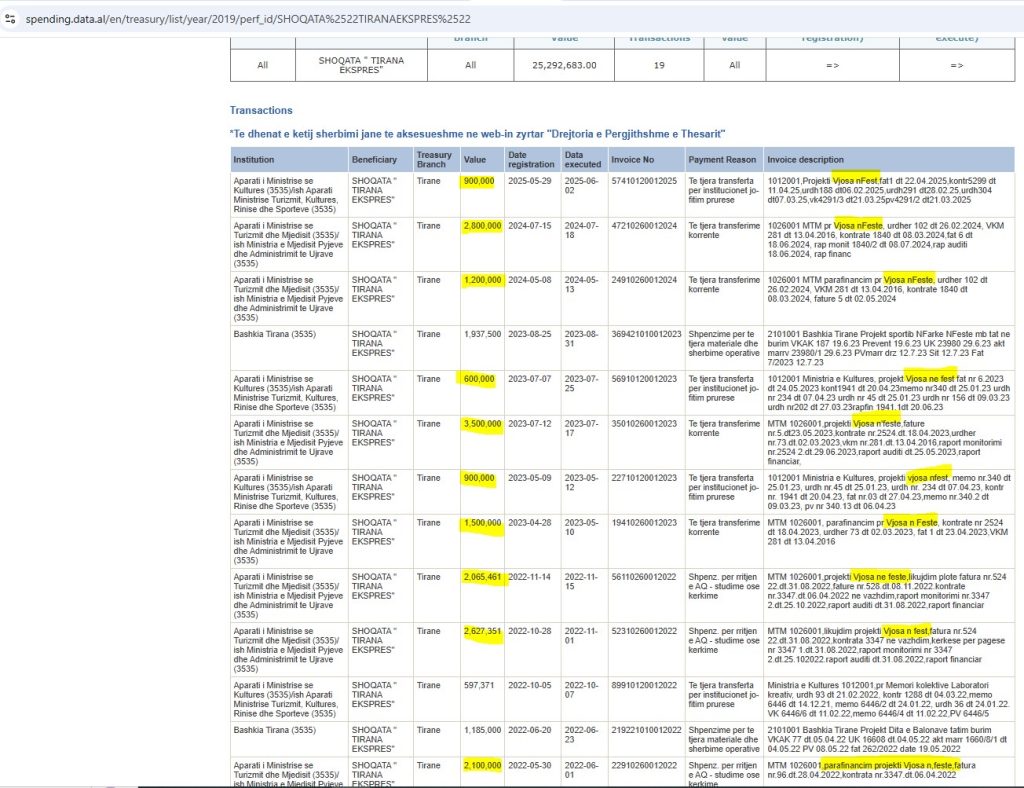Click the 'Invoice No' column header
This screenshot has width=1024, height=788.
click(632, 160)
